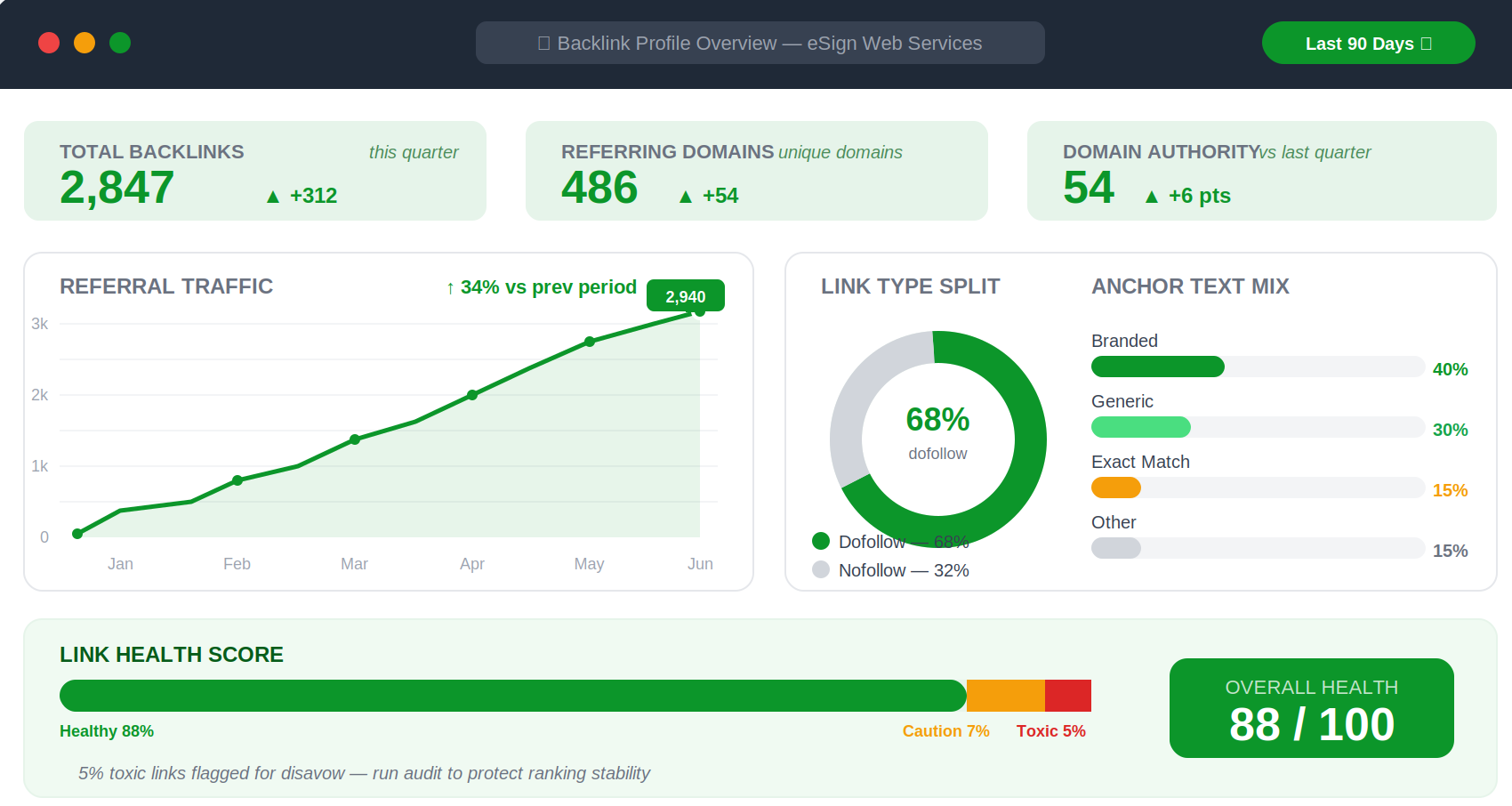Click the Exact Match 15% value
This screenshot has width=1512, height=806.
[1450, 490]
